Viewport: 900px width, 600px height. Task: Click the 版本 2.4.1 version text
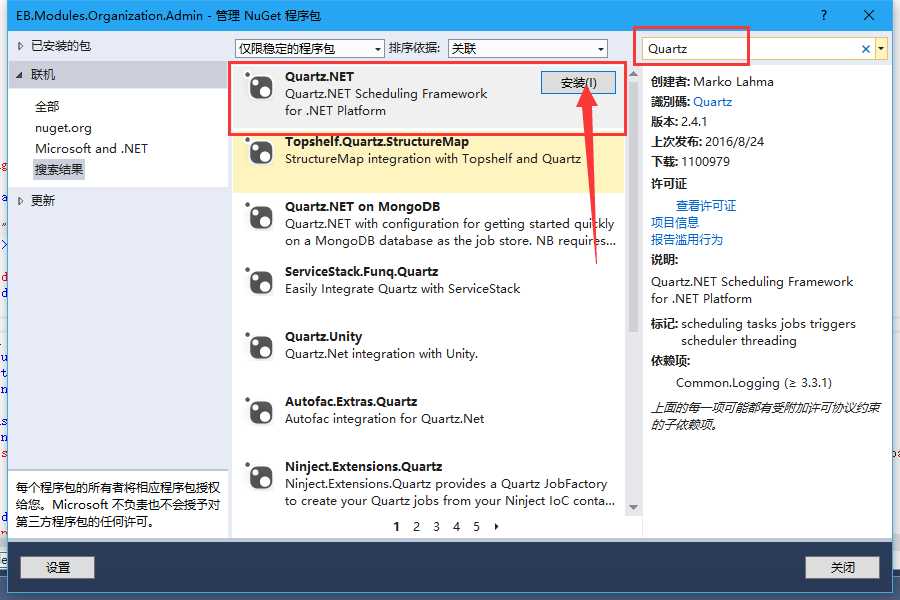pos(679,122)
